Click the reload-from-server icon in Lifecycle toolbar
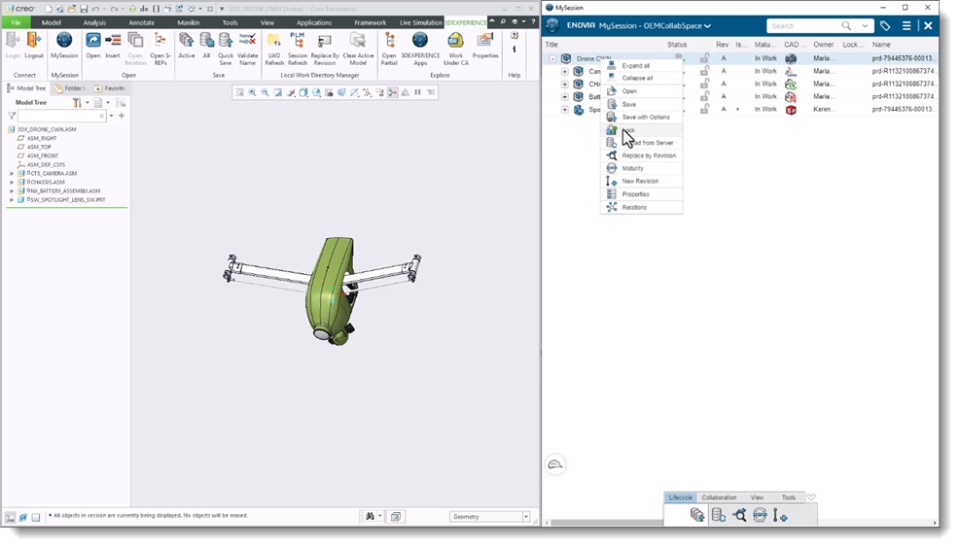Screen dimensions: 960x548 point(718,515)
